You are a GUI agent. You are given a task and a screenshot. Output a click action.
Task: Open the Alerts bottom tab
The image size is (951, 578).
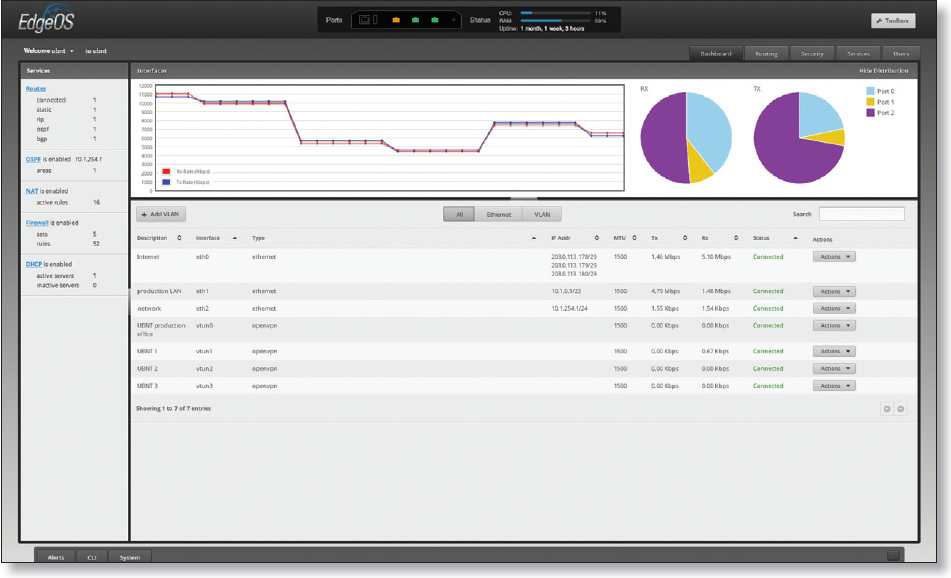pos(56,557)
